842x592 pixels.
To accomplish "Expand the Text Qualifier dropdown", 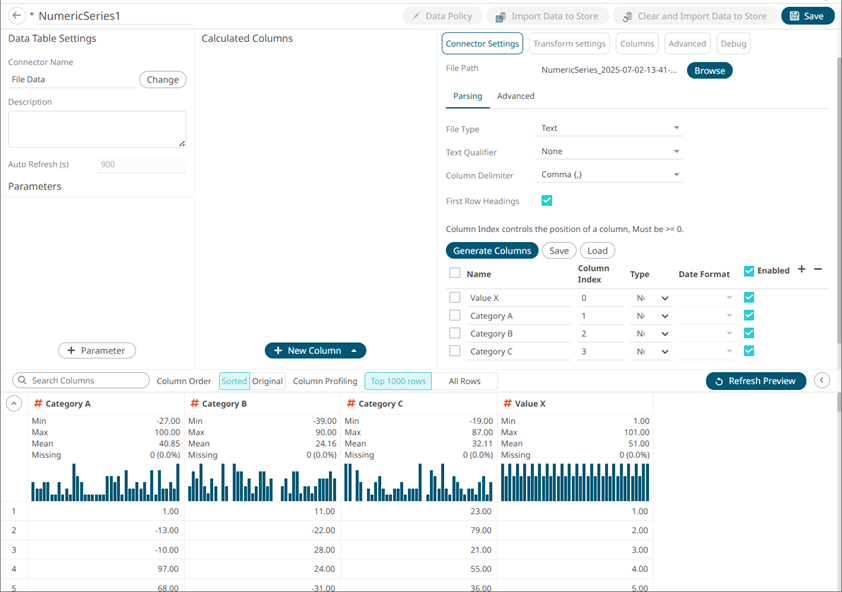I will (610, 152).
